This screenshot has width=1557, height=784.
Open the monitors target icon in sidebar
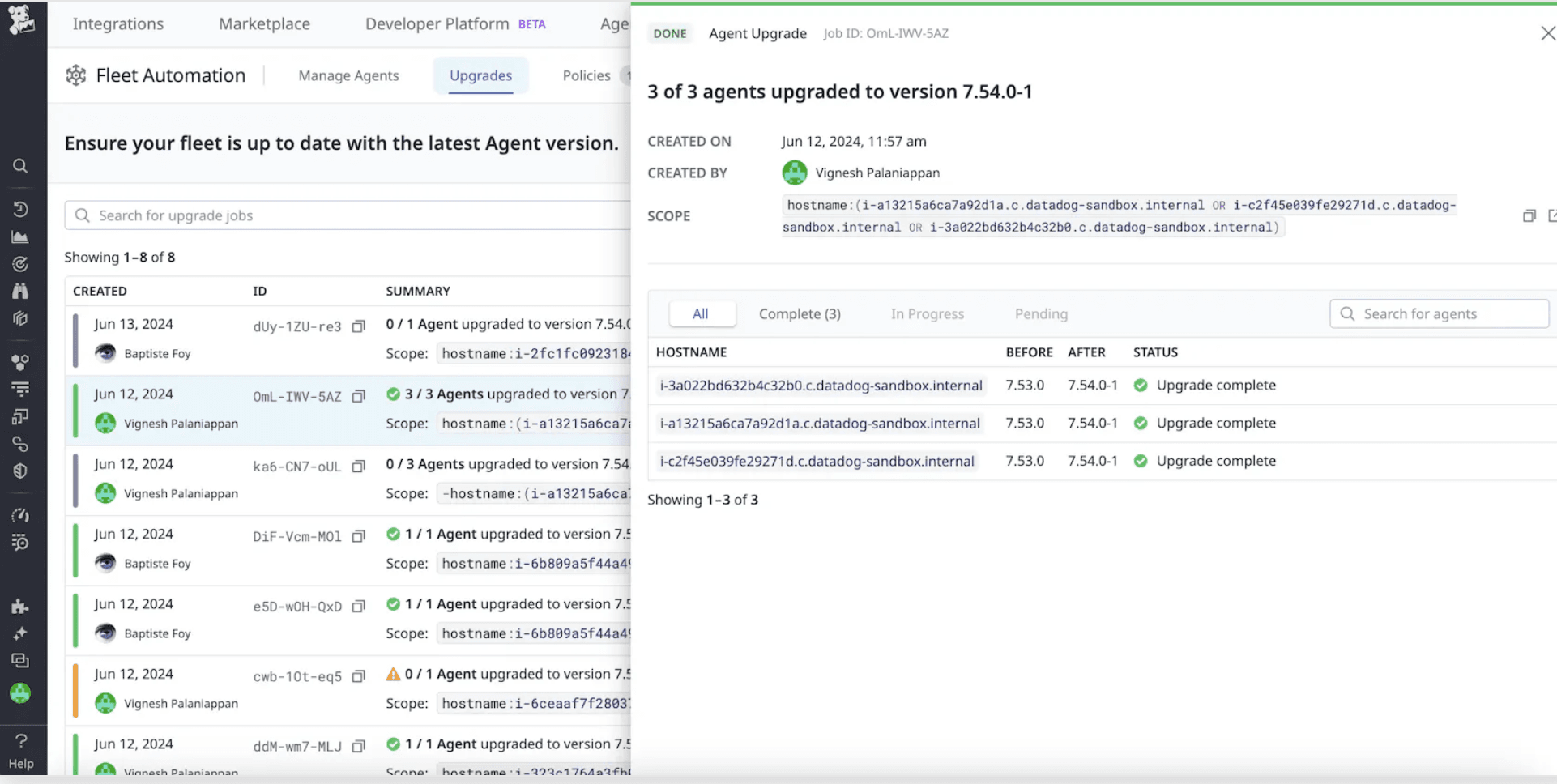click(x=20, y=264)
